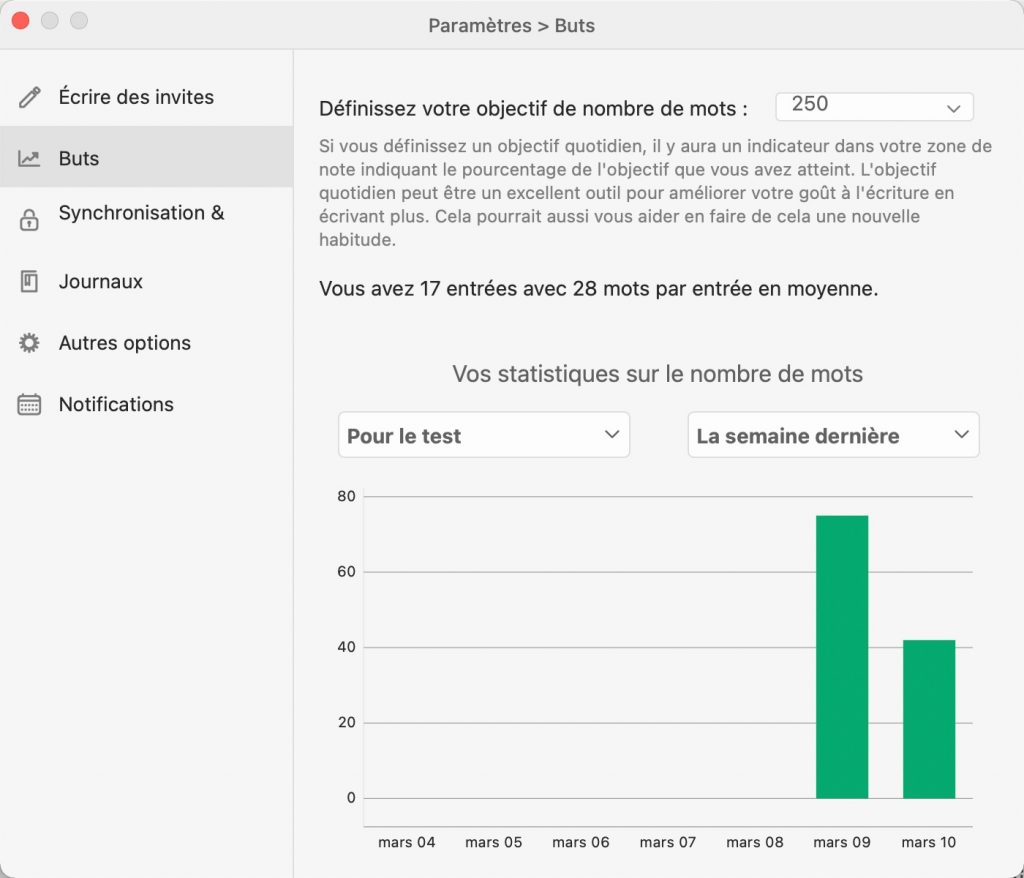
Task: Click the 0 value on the chart axis
Action: [351, 798]
